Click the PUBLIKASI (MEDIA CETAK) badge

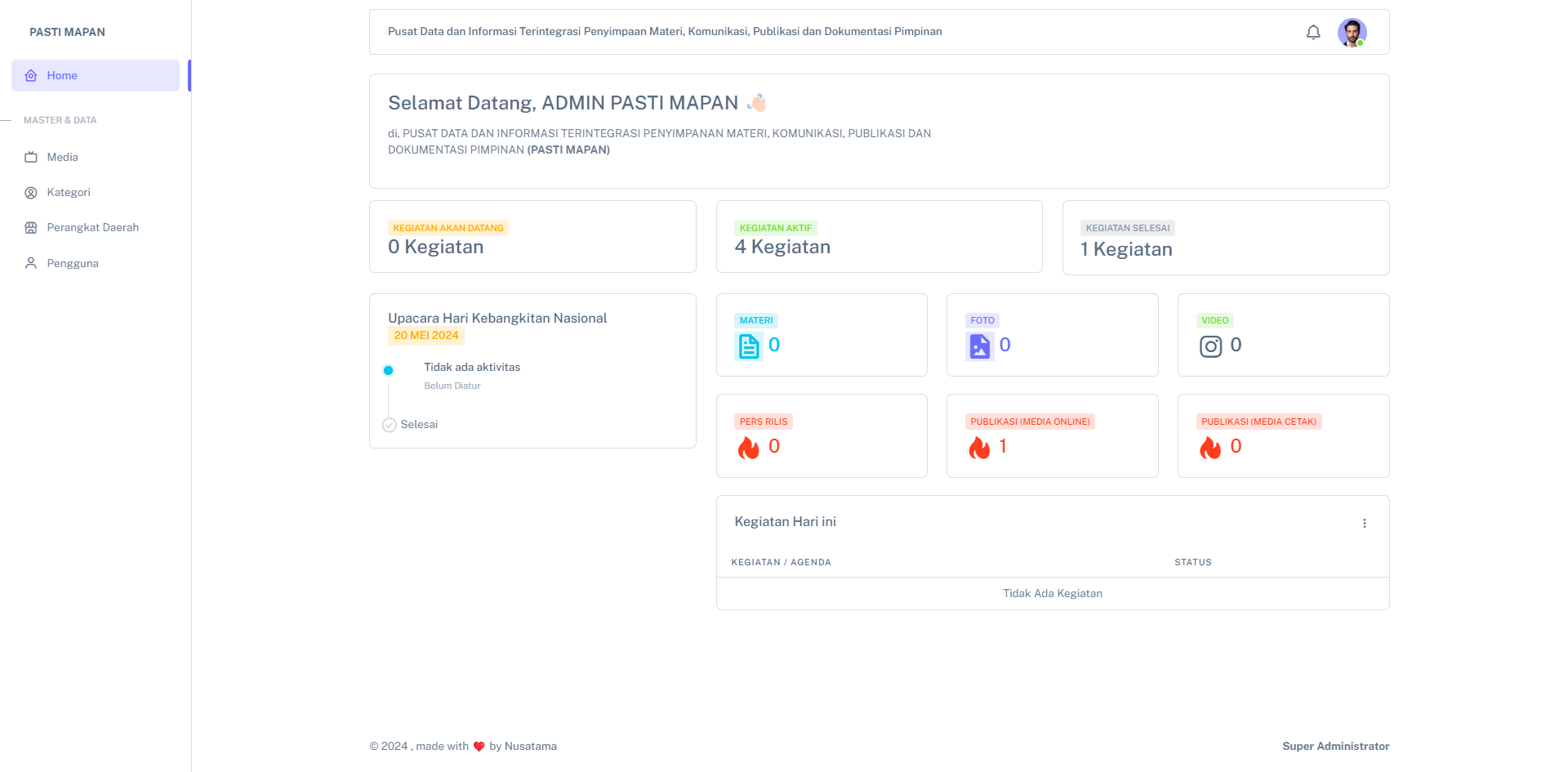tap(1259, 422)
